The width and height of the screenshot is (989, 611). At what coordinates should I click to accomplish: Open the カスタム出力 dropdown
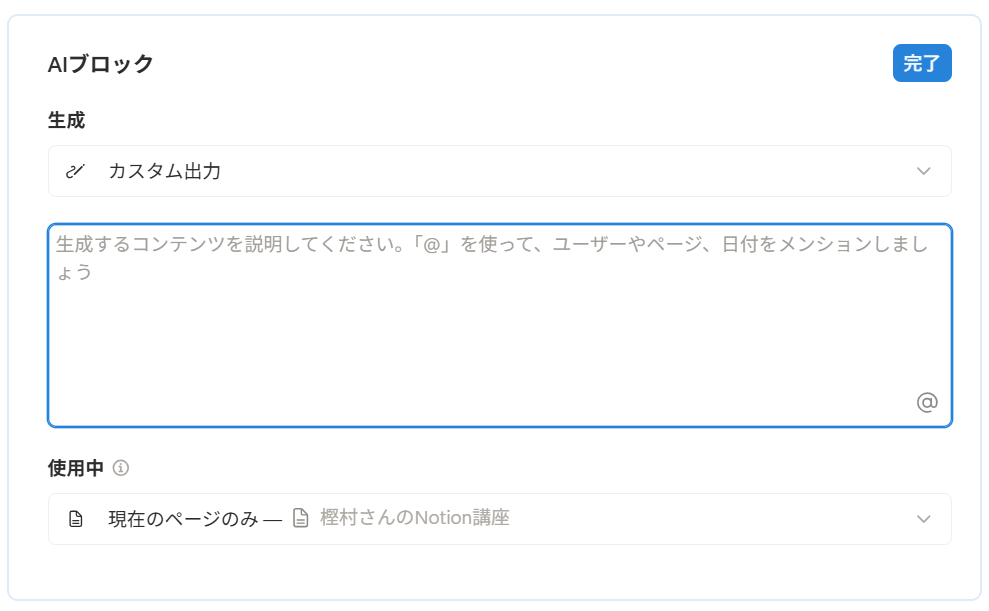(500, 171)
